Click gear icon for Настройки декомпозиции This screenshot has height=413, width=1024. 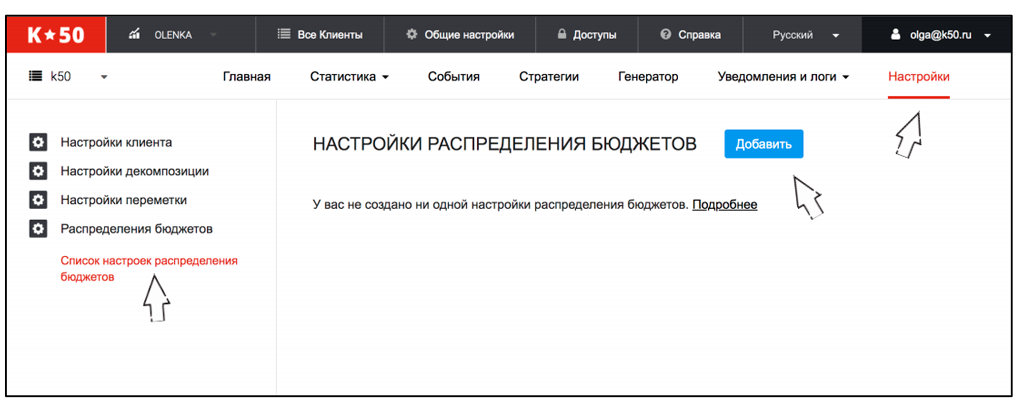[39, 171]
